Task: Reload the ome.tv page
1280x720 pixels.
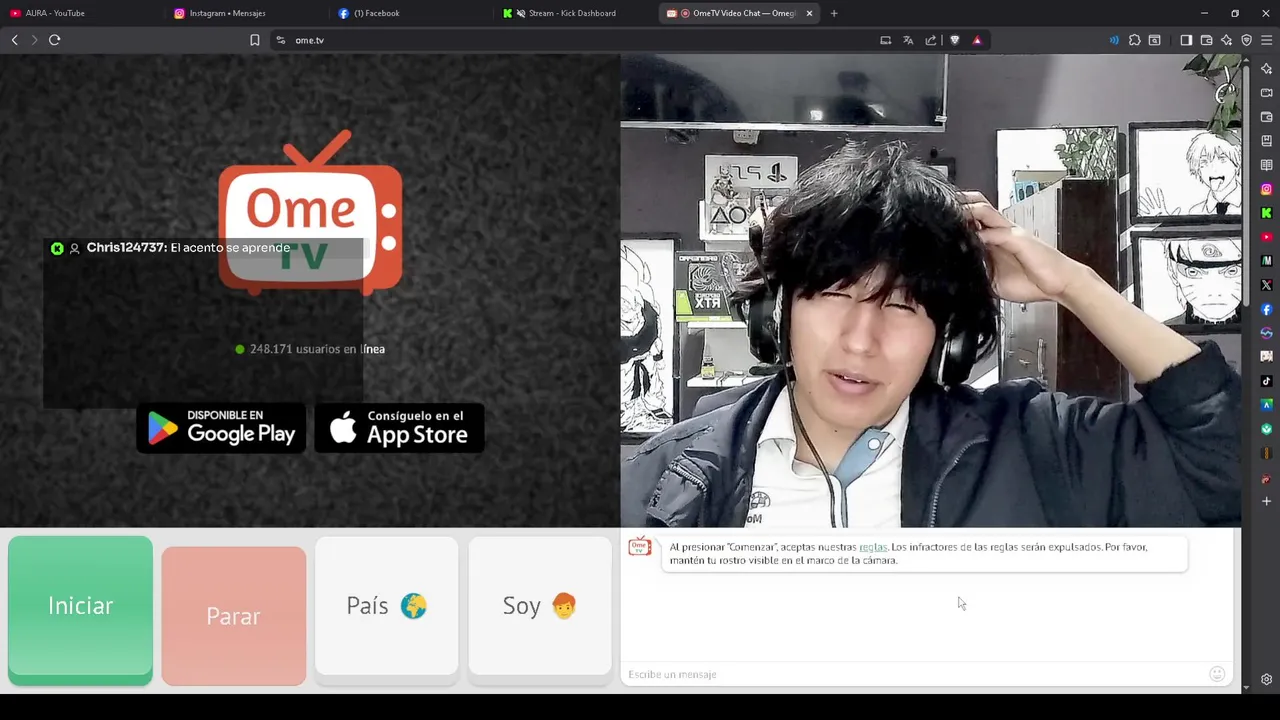Action: pyautogui.click(x=54, y=40)
